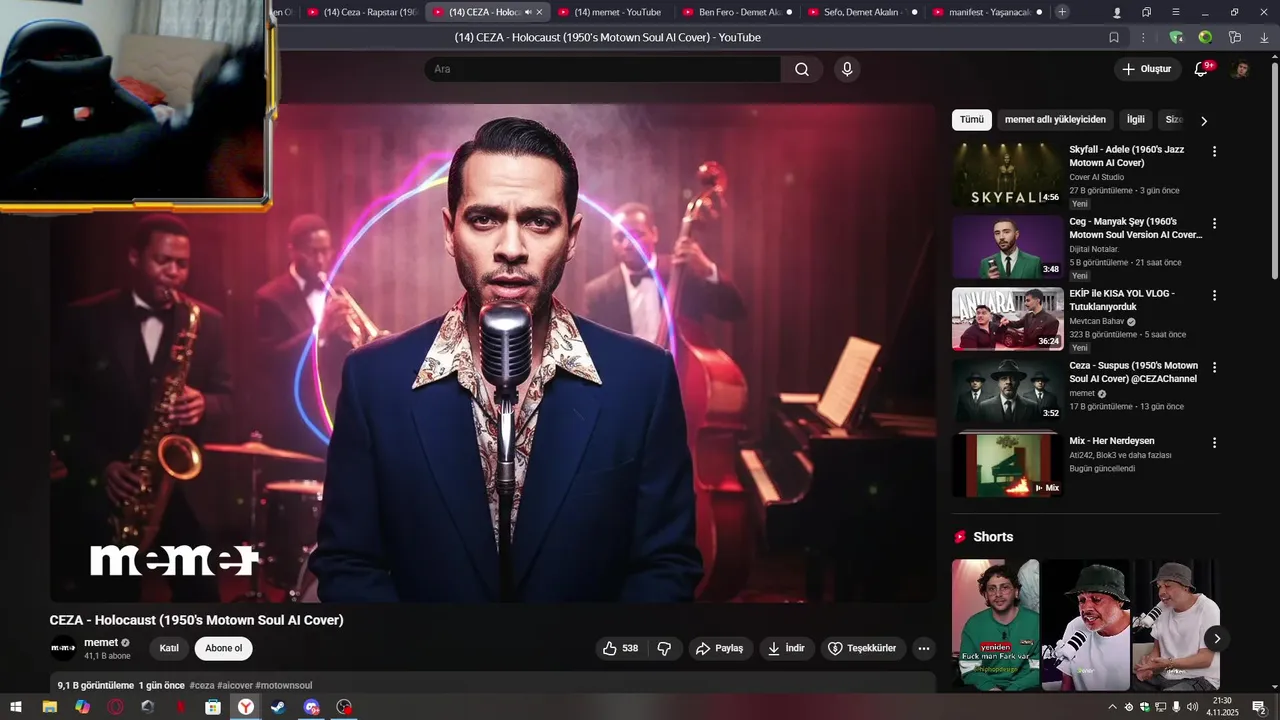
Task: Share the video via Paylaş
Action: point(719,648)
